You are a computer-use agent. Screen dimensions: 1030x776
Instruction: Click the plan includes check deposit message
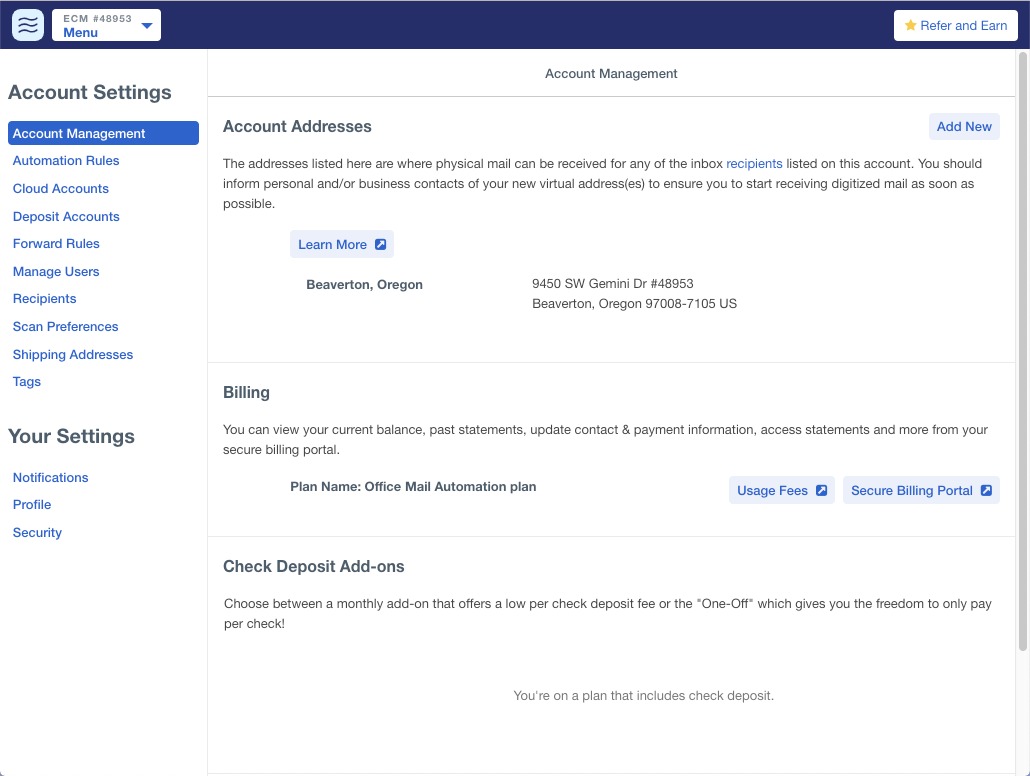pyautogui.click(x=644, y=696)
